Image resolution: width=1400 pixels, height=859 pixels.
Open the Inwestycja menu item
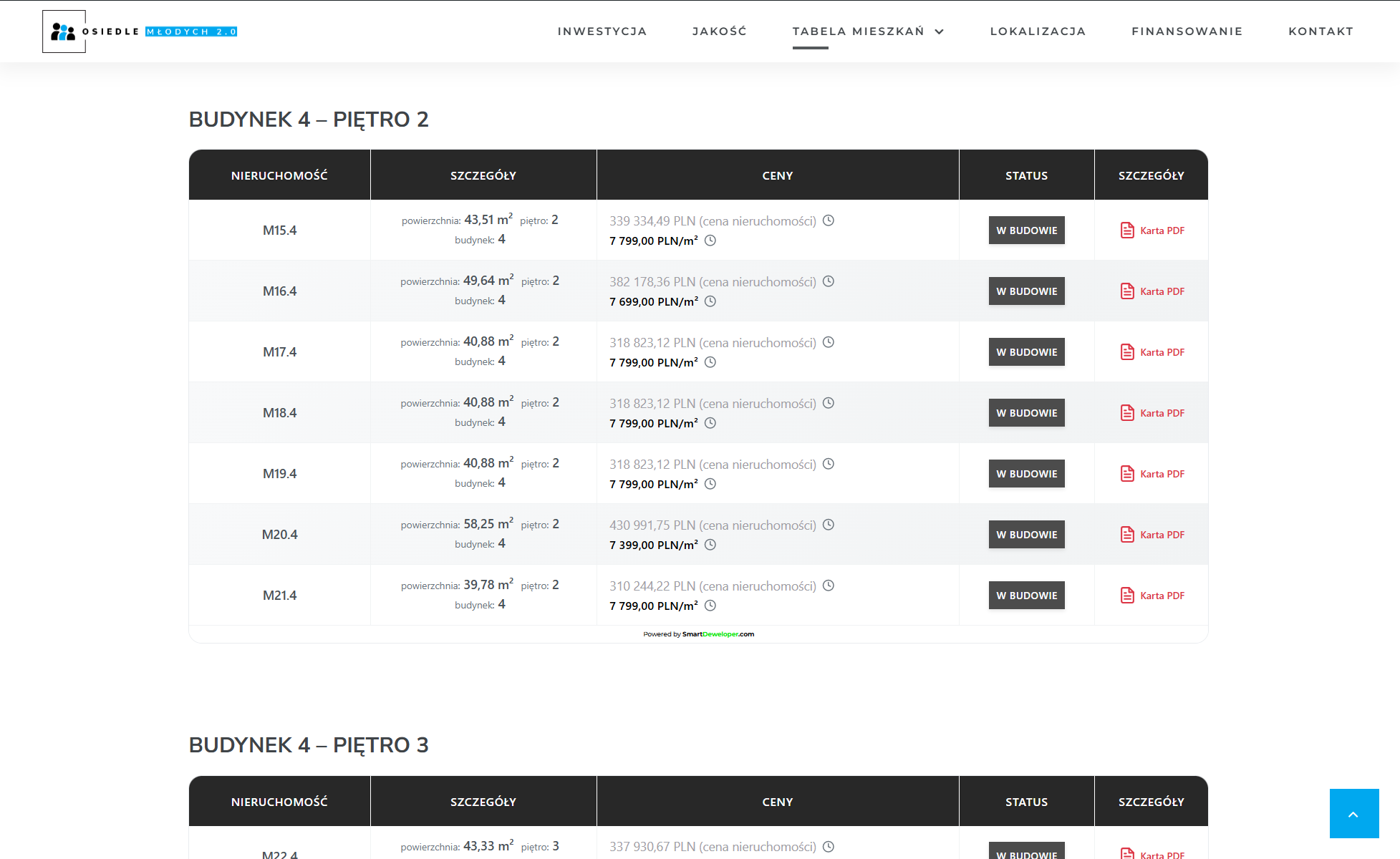click(x=602, y=31)
